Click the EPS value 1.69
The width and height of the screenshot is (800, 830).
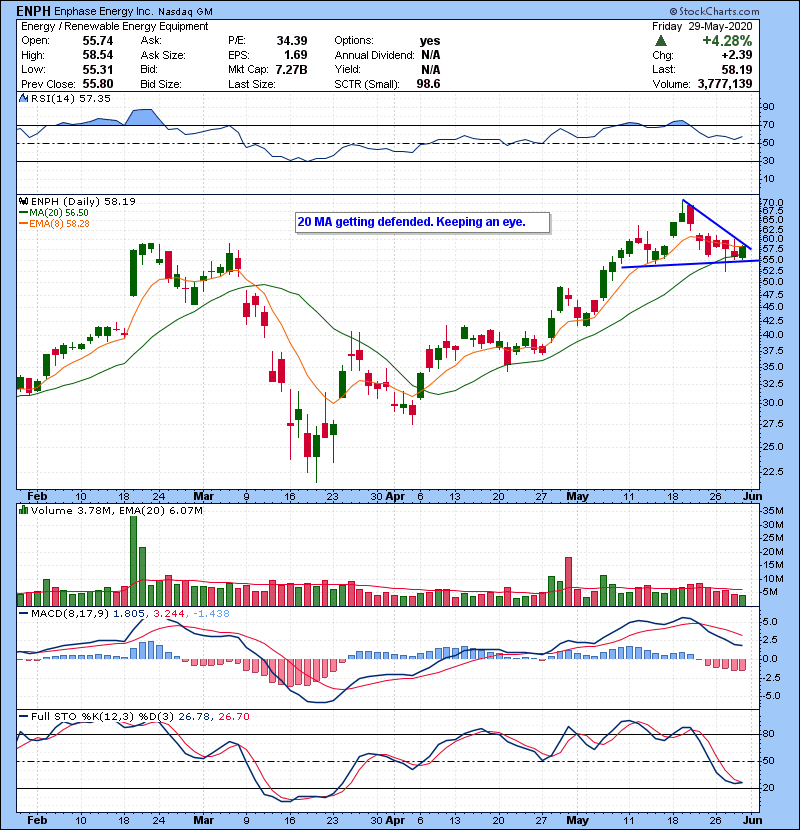[x=295, y=55]
